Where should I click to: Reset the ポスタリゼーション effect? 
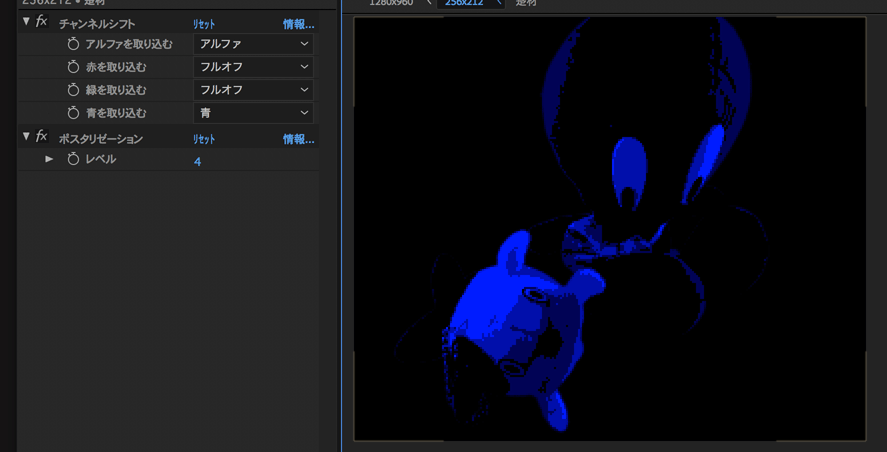click(204, 139)
